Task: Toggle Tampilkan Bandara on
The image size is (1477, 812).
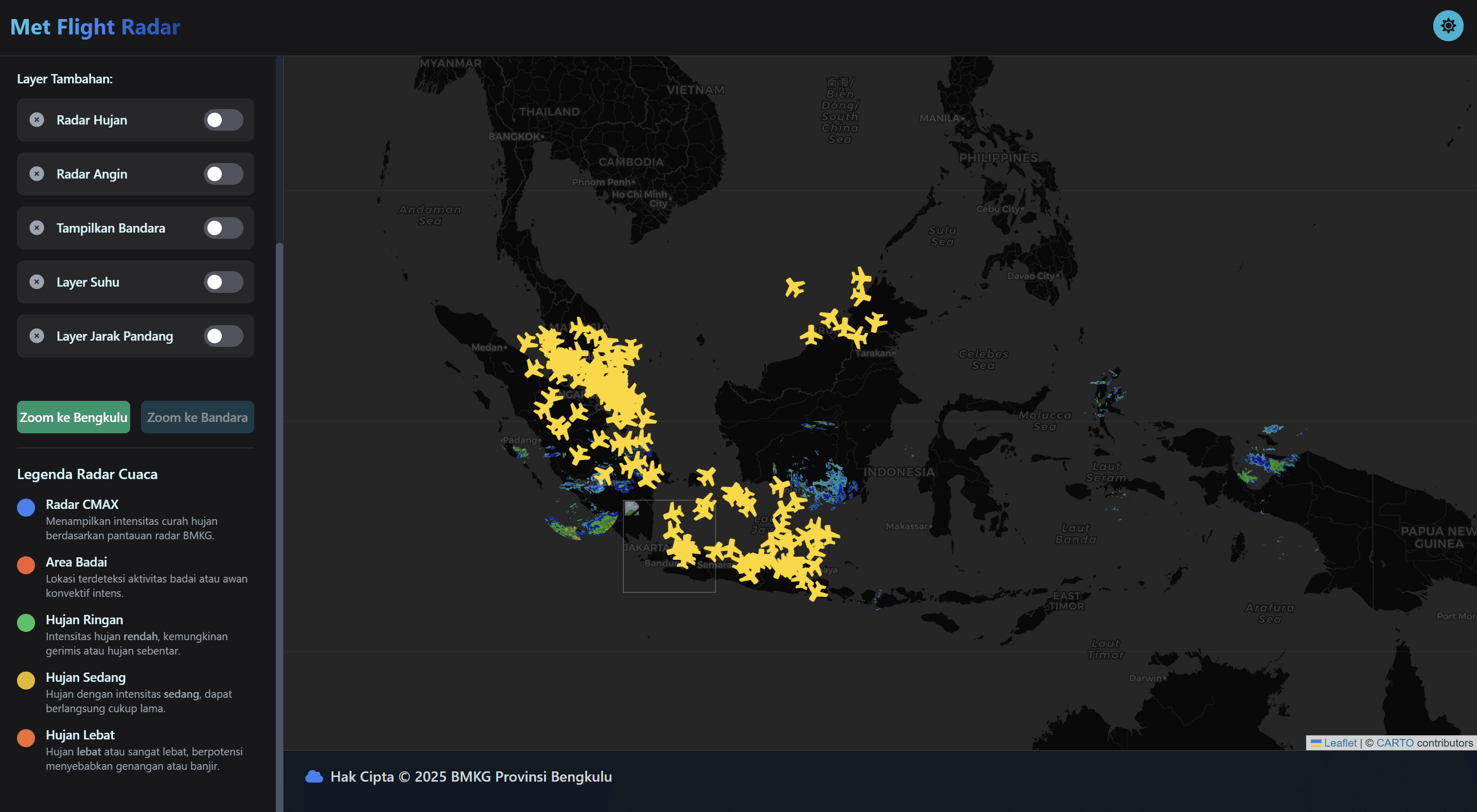Action: click(x=223, y=227)
